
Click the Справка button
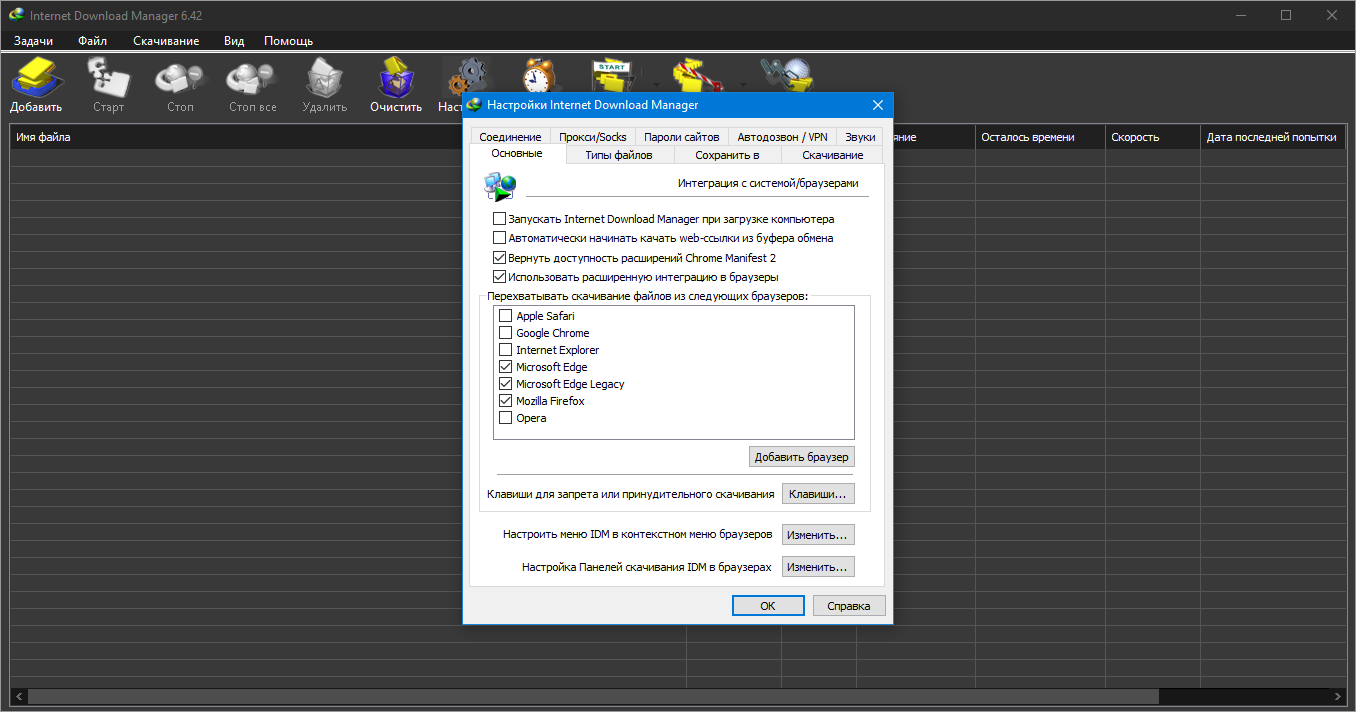(x=849, y=606)
